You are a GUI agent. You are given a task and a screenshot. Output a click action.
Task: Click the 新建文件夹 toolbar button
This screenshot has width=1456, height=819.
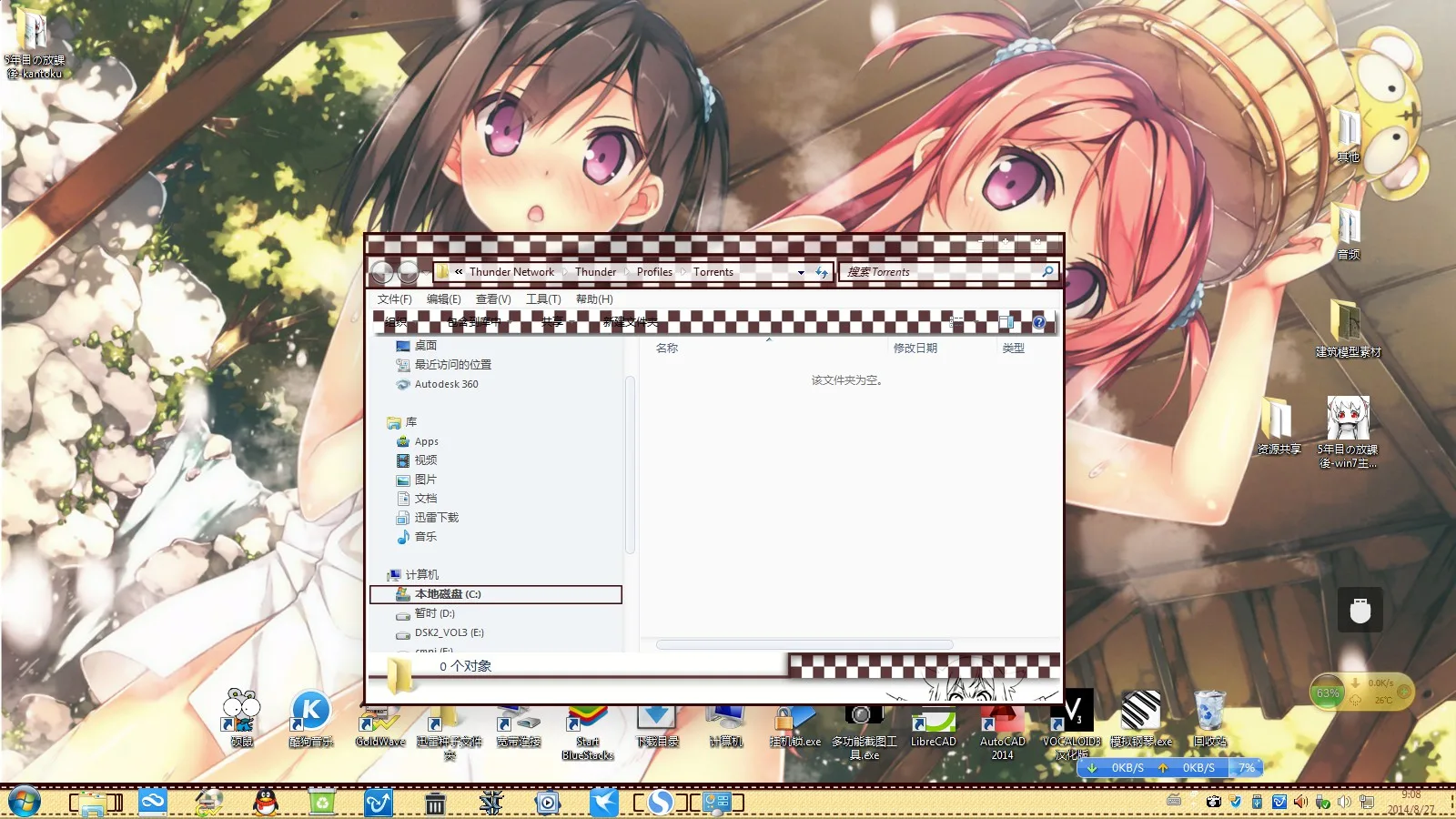click(630, 321)
